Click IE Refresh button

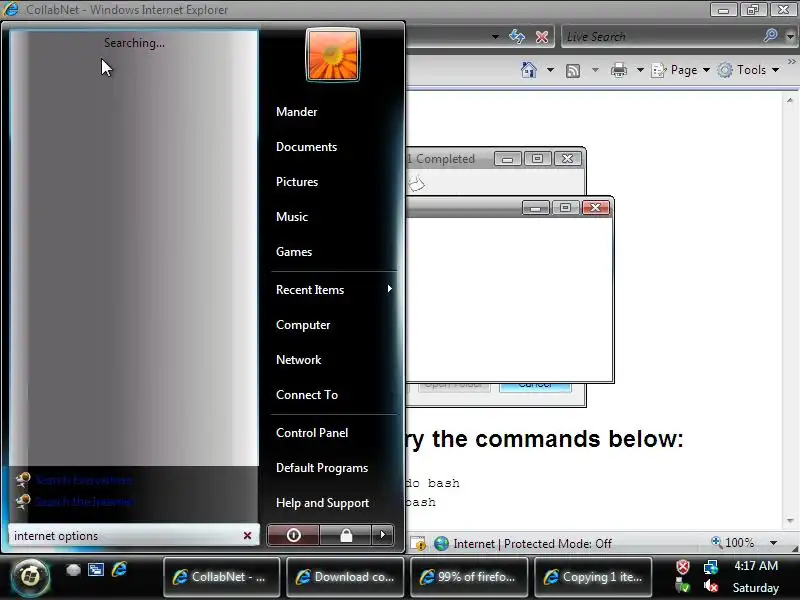point(517,37)
